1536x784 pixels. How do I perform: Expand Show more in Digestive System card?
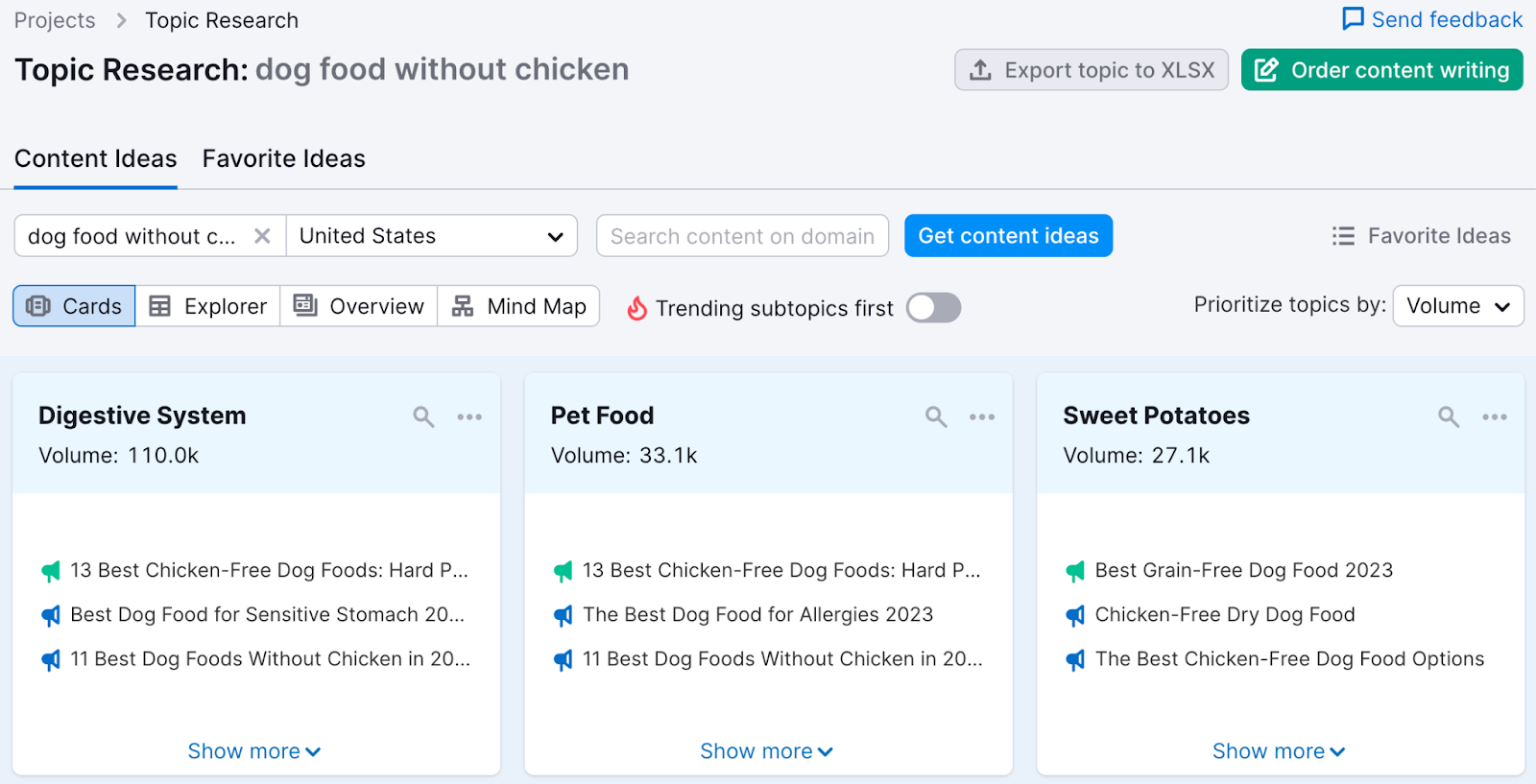[254, 751]
